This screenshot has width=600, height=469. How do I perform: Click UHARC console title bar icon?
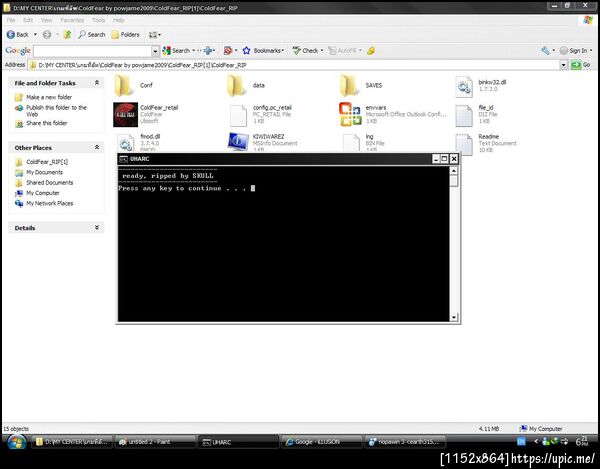pos(123,159)
